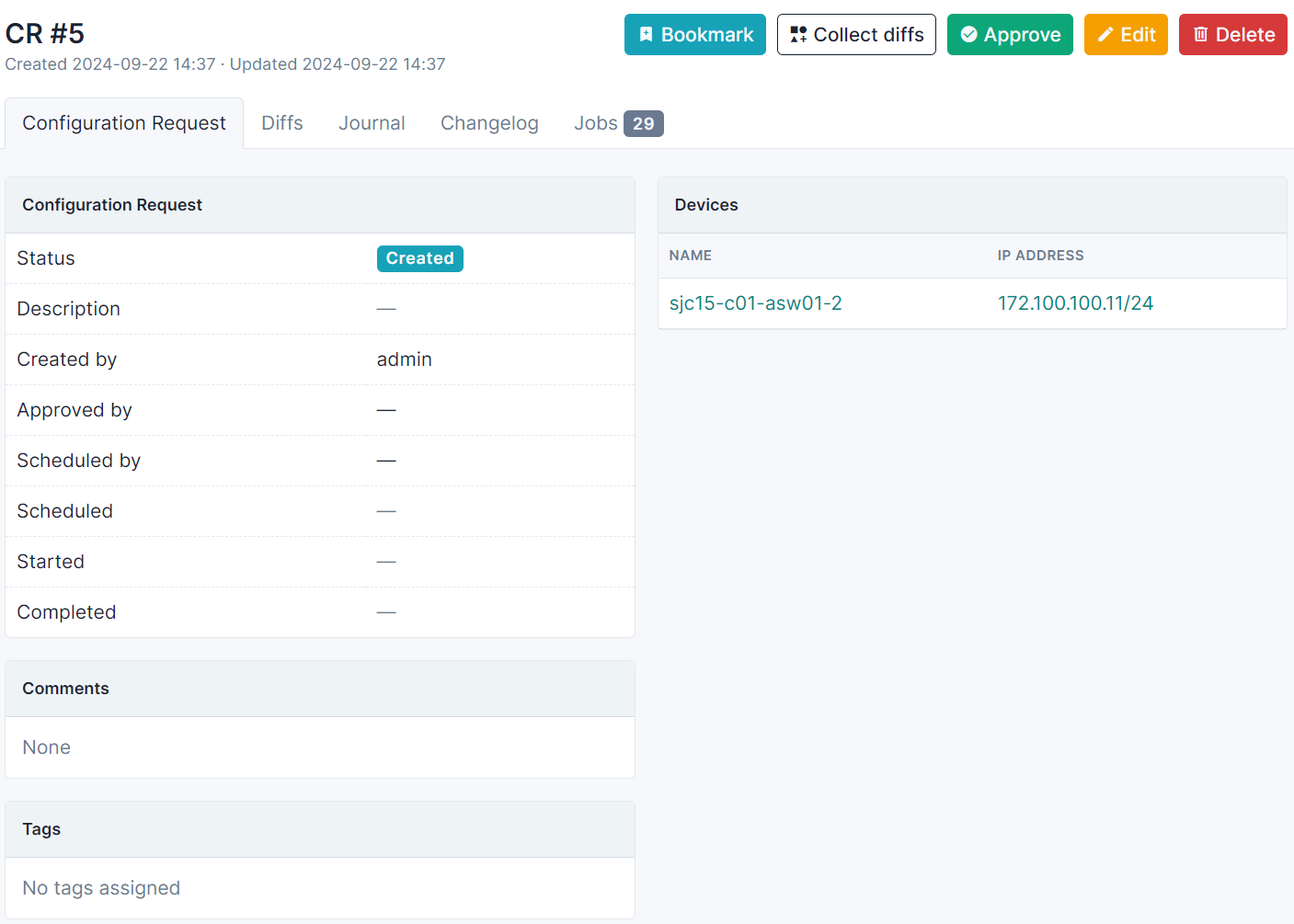Click the Comments panel heading
1294x924 pixels.
(66, 689)
